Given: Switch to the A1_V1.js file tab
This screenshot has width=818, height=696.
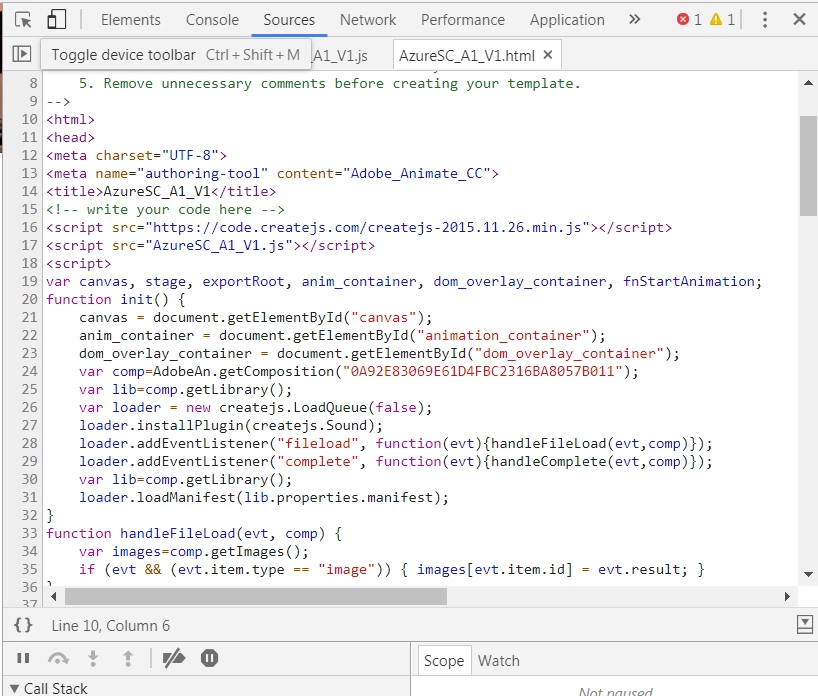Looking at the screenshot, I should pyautogui.click(x=341, y=55).
